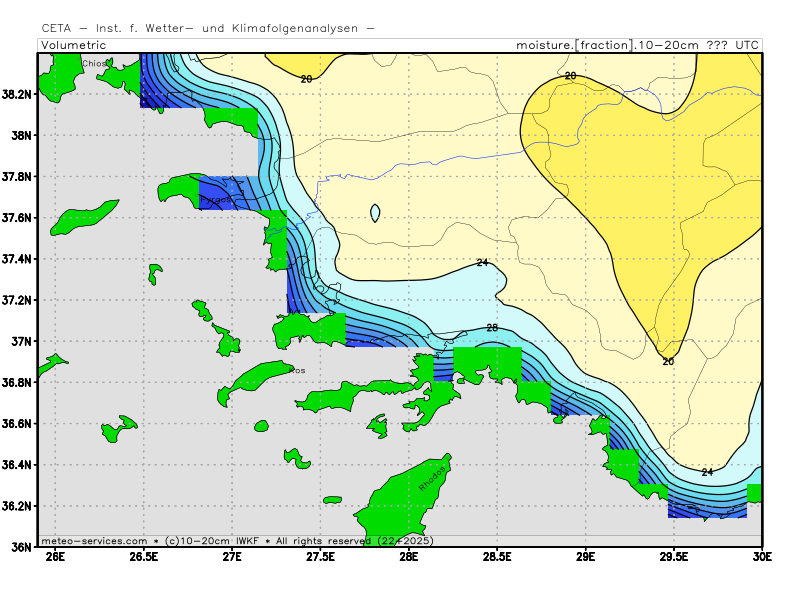800x600 pixels.
Task: Select the "29.5E" longitude tick label
Action: [674, 558]
